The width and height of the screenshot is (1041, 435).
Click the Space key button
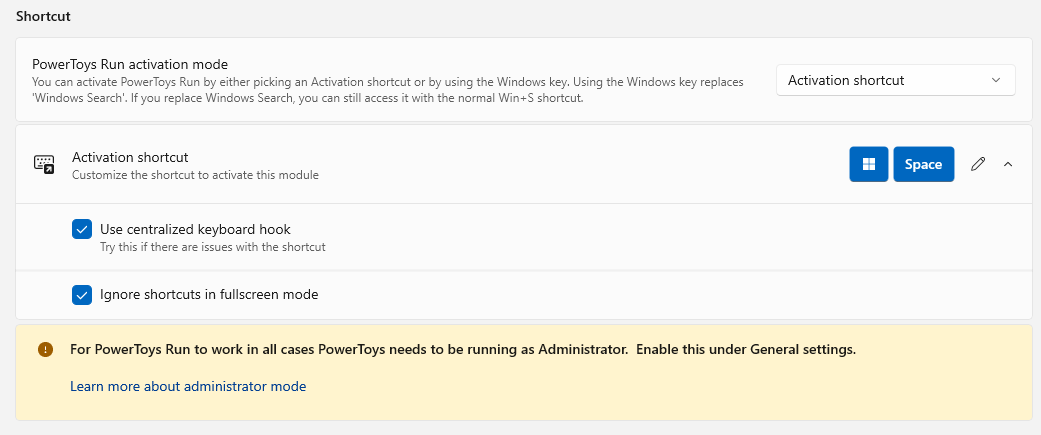pos(923,165)
